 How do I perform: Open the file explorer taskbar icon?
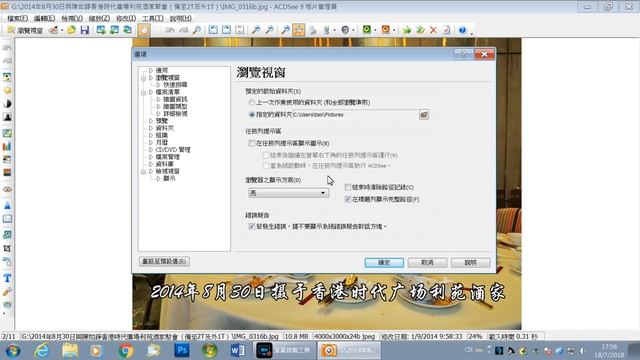coord(70,350)
